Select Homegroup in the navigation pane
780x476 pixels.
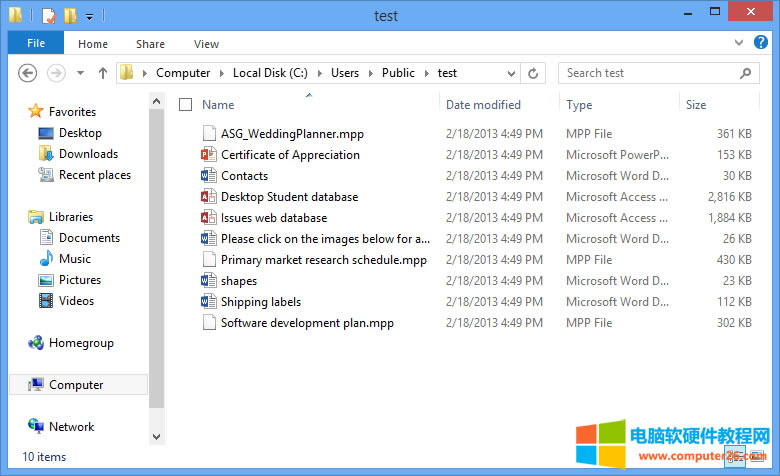(81, 343)
